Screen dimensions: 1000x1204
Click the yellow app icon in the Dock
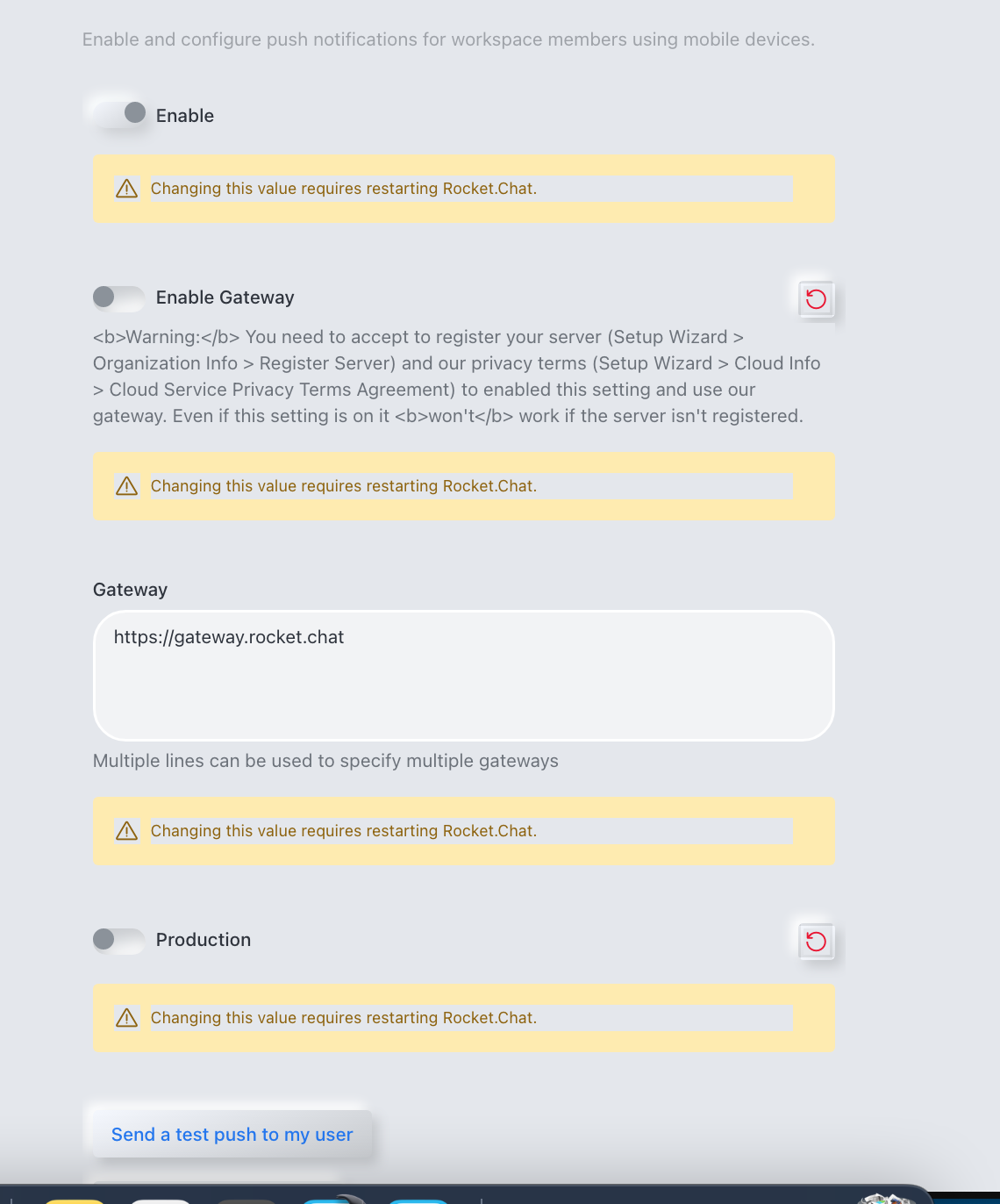(x=76, y=1200)
